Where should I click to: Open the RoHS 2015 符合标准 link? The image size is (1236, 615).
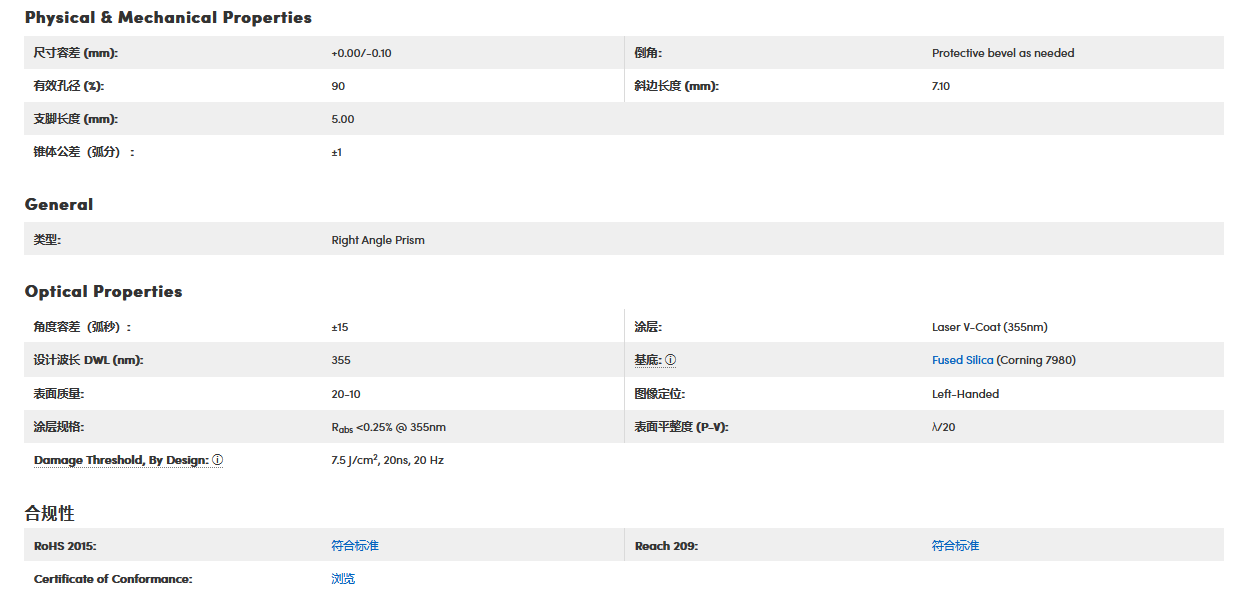click(355, 546)
